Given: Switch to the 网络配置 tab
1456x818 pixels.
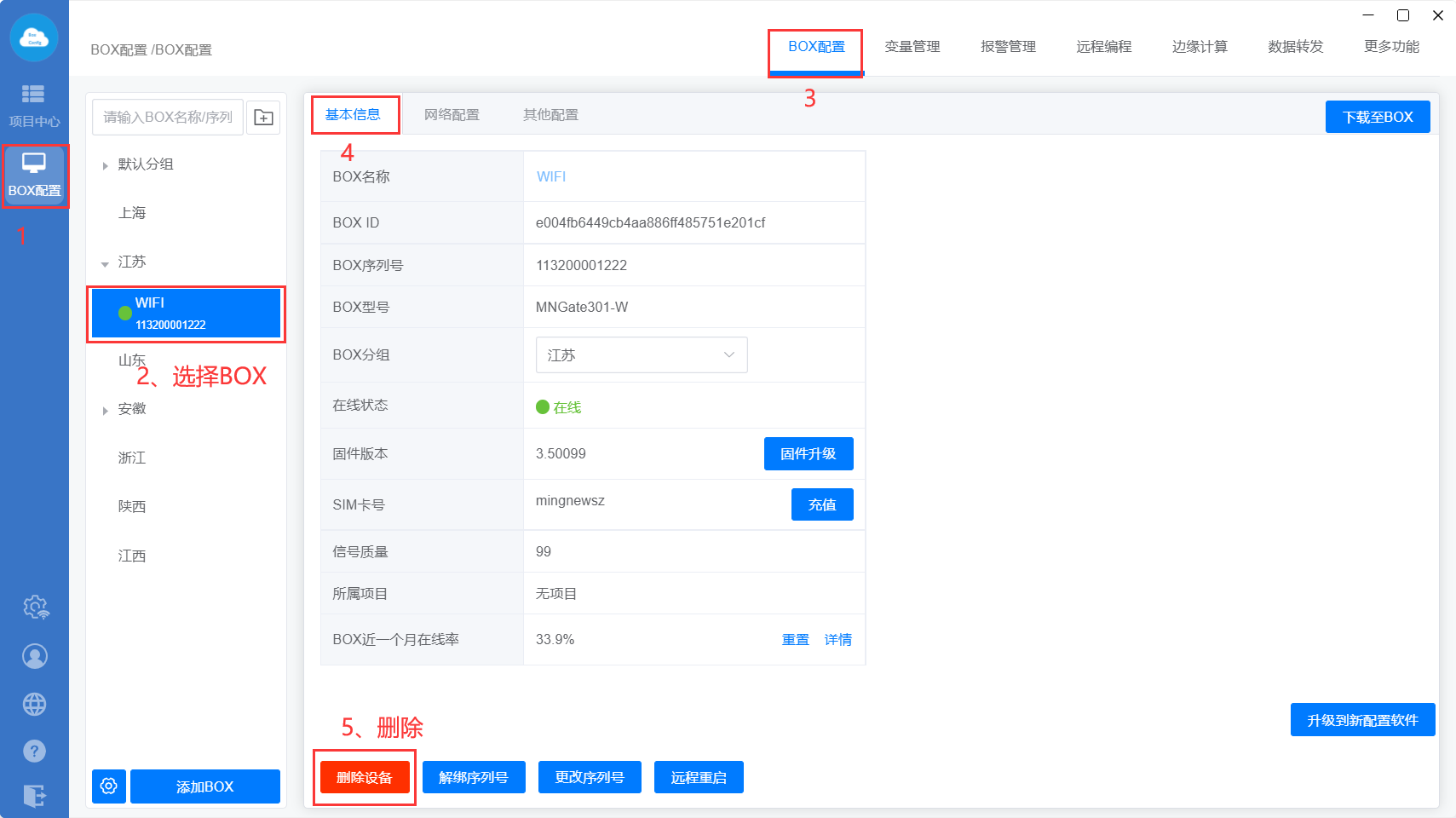Looking at the screenshot, I should (452, 115).
